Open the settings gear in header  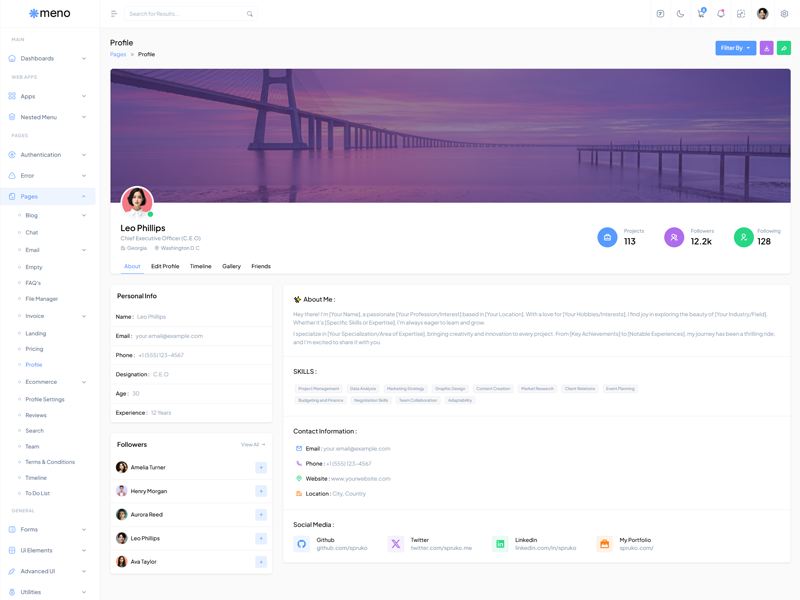tap(784, 14)
